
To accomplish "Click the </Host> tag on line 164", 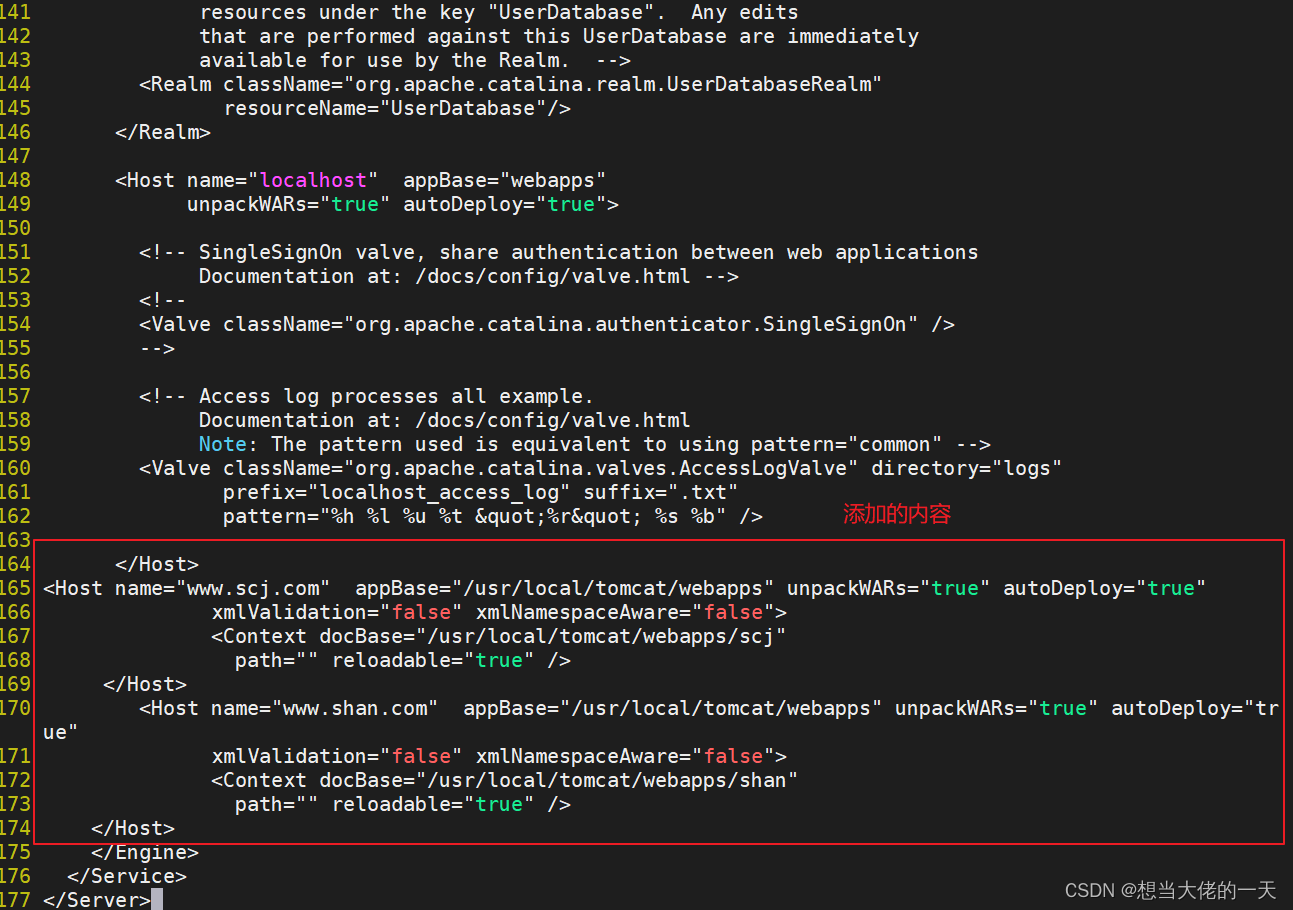I will 157,564.
